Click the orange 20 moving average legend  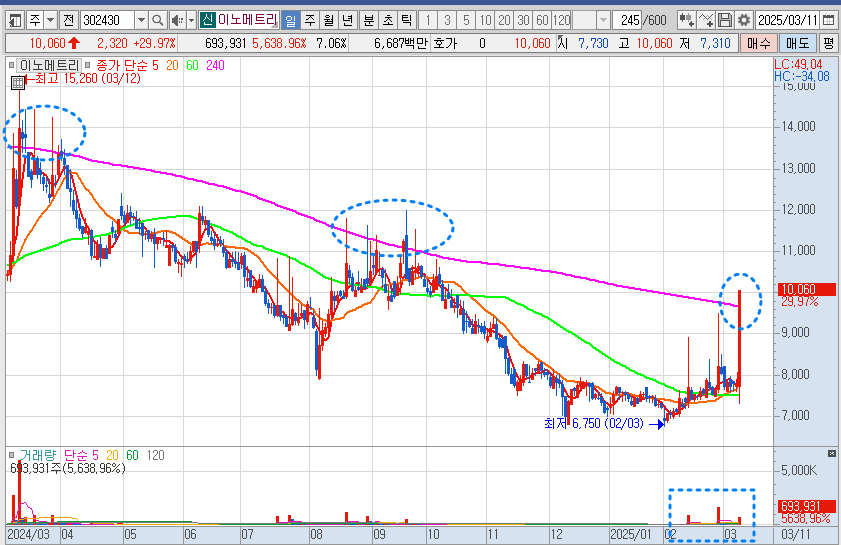coord(172,65)
